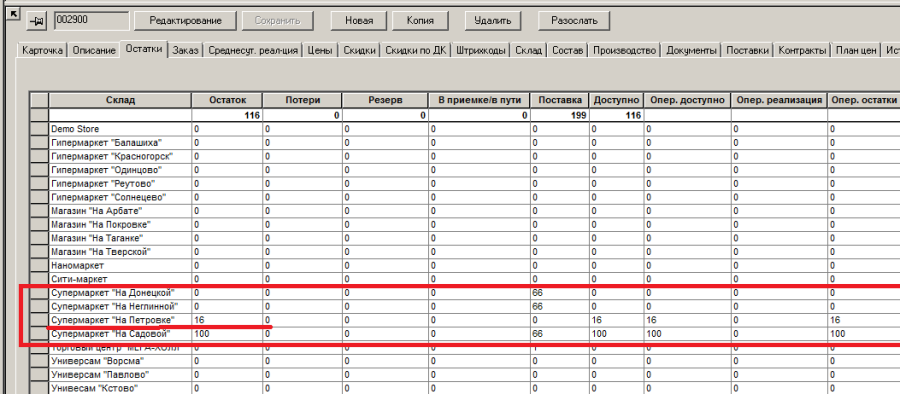The height and width of the screenshot is (394, 900).
Task: Click the Редактирование button
Action: tap(185, 21)
